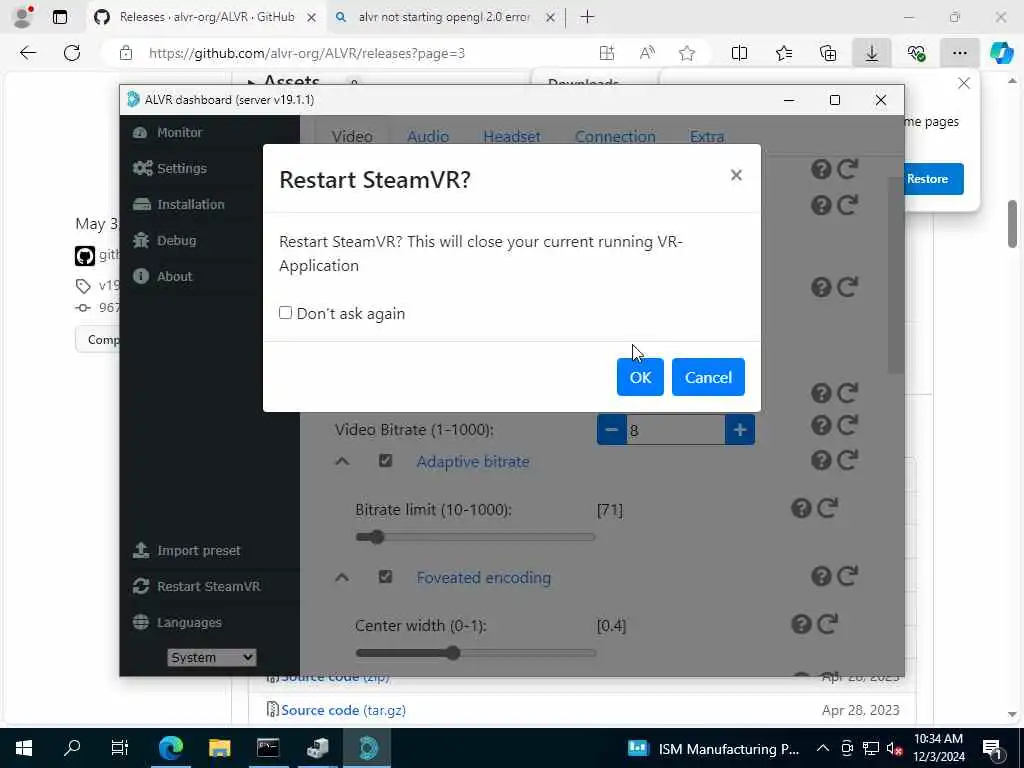Image resolution: width=1024 pixels, height=768 pixels.
Task: Switch to the Video tab
Action: (x=352, y=136)
